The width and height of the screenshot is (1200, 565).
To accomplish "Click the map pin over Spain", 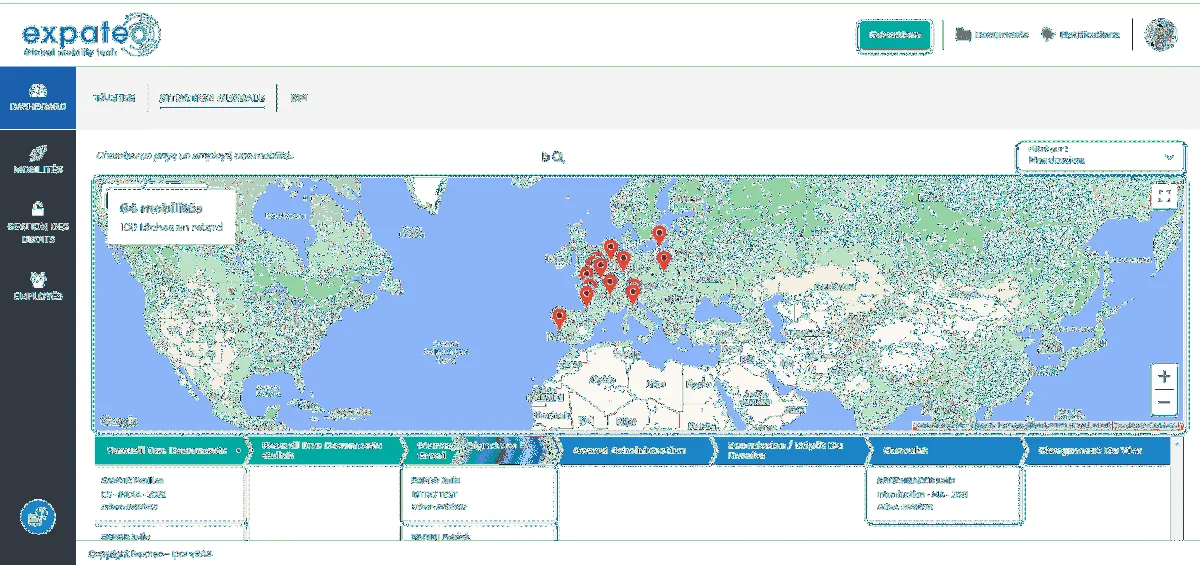I will coord(559,318).
